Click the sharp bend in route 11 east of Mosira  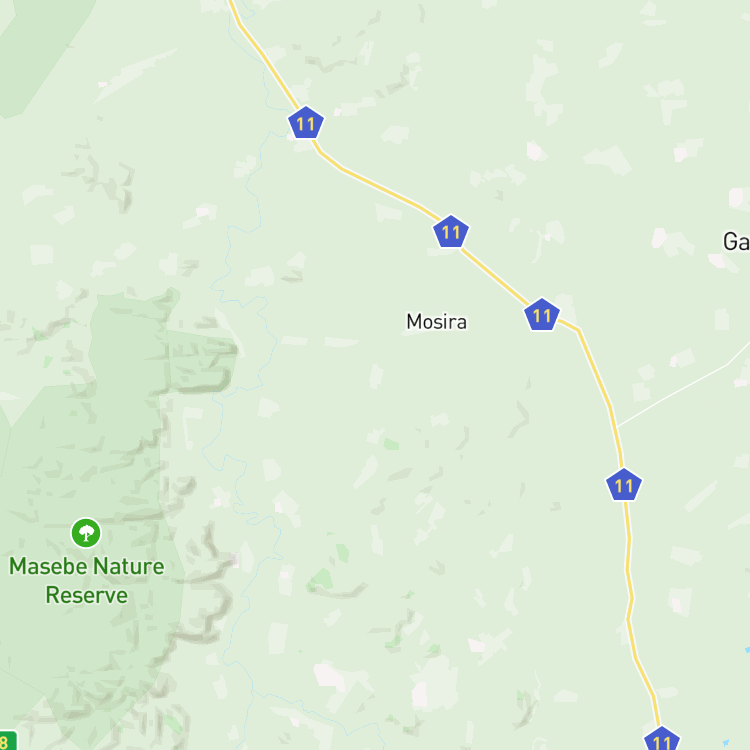pos(579,330)
